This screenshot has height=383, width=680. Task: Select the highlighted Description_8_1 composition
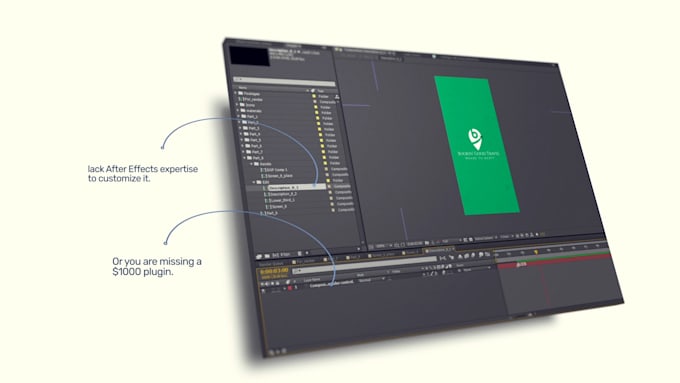295,188
